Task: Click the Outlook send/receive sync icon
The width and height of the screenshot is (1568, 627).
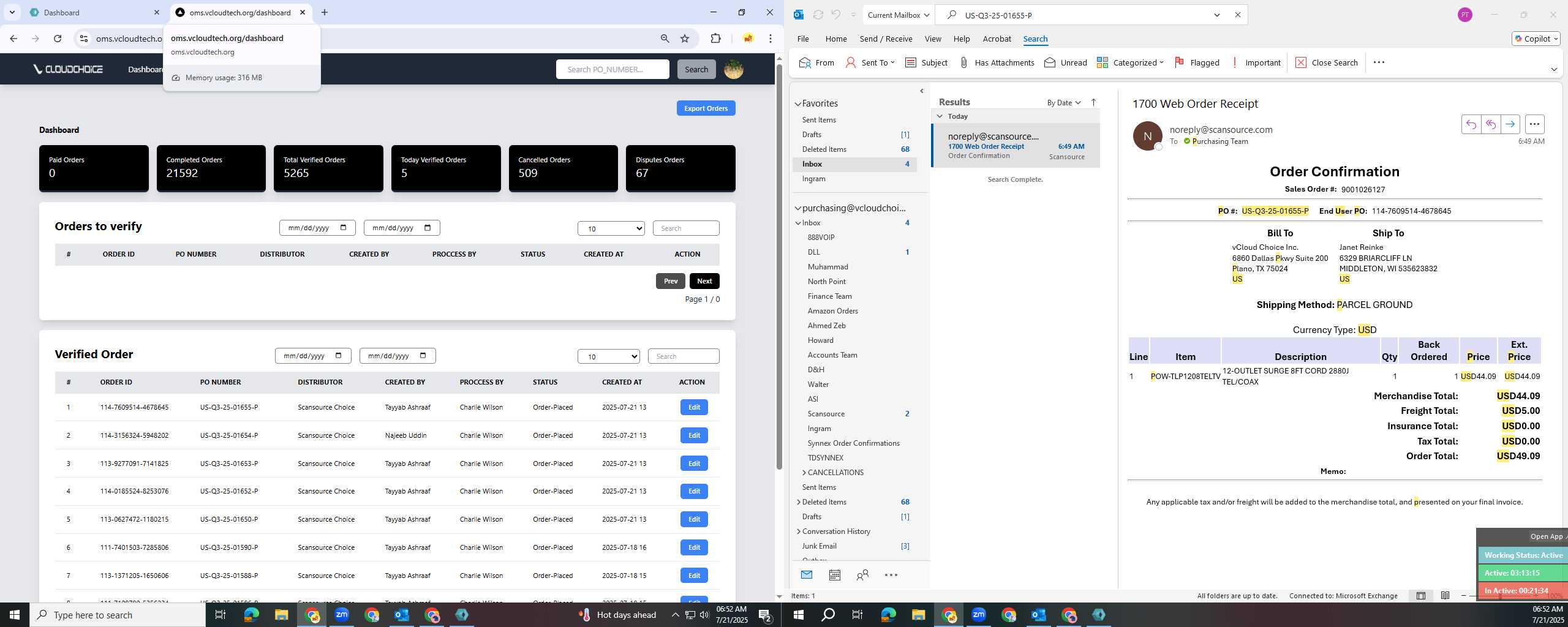Action: click(818, 15)
